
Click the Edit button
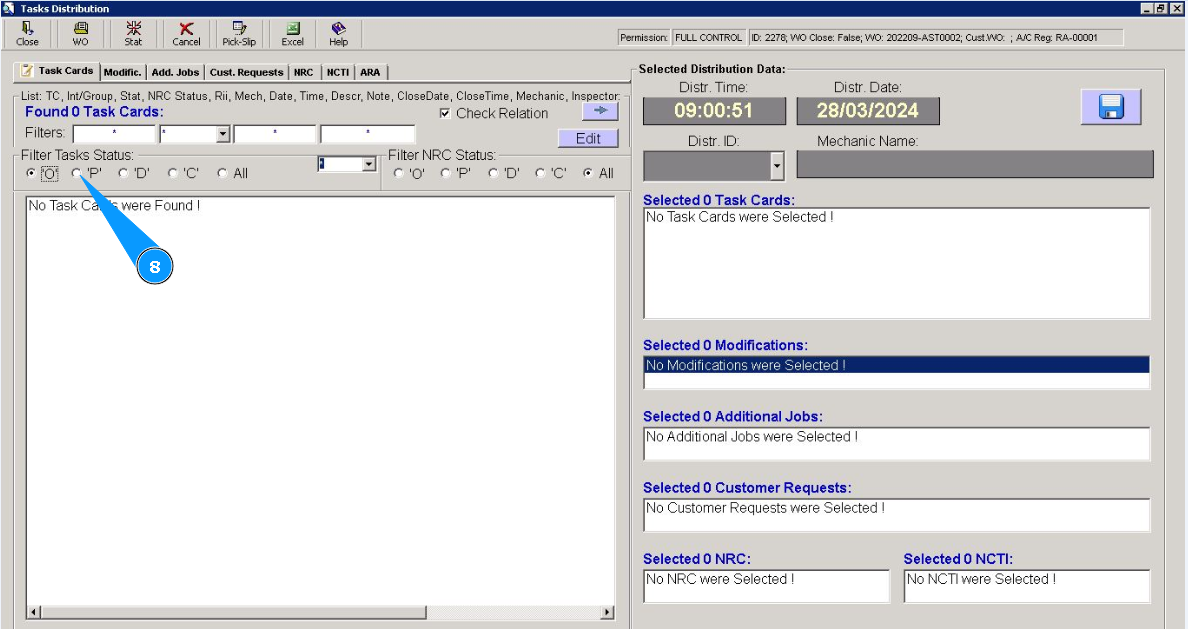pos(588,139)
